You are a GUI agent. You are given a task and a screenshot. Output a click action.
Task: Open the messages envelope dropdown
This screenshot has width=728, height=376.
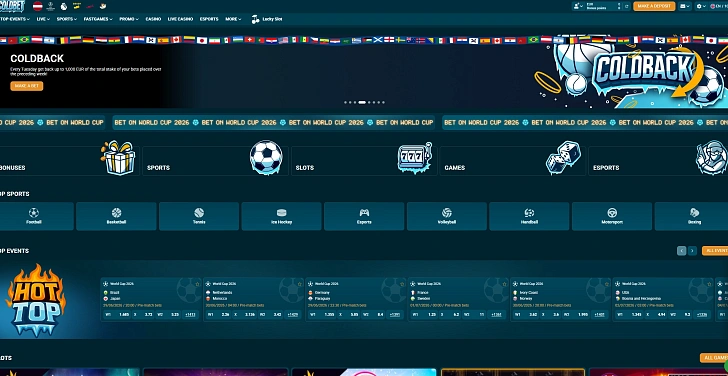point(684,6)
